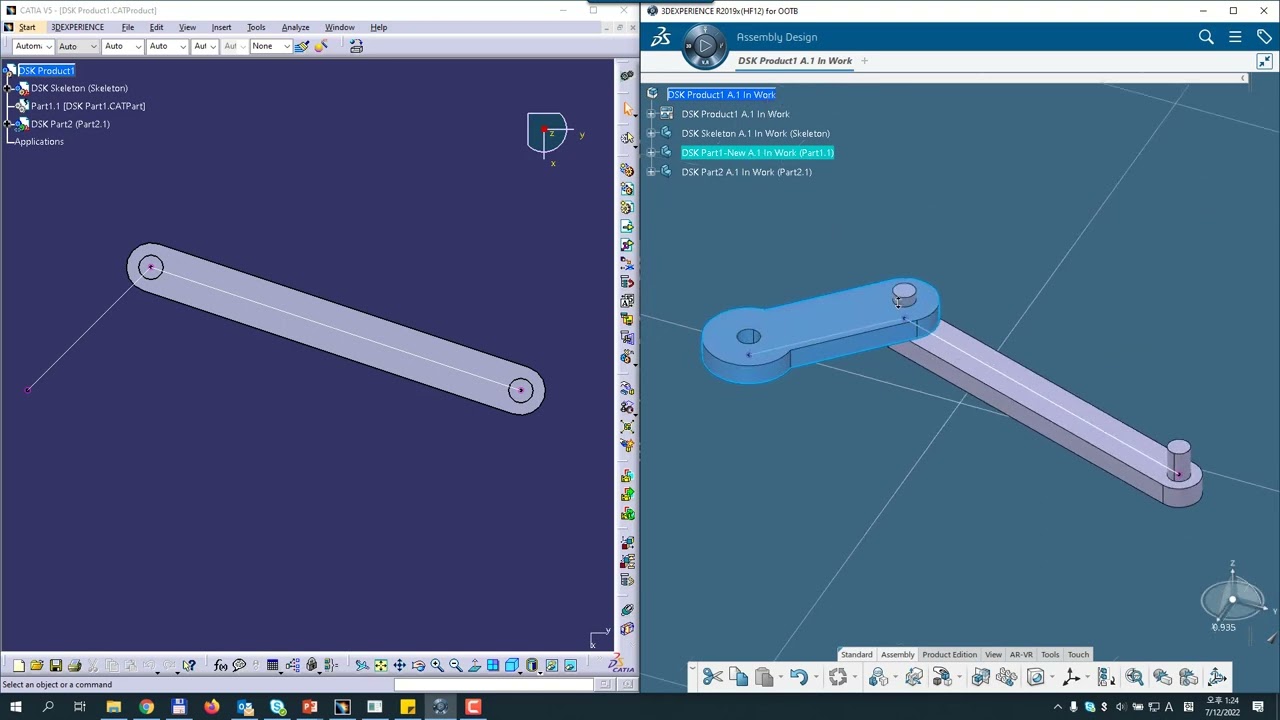This screenshot has width=1280, height=720.
Task: Save with the floppy disk icon in CATIA
Action: [x=56, y=665]
